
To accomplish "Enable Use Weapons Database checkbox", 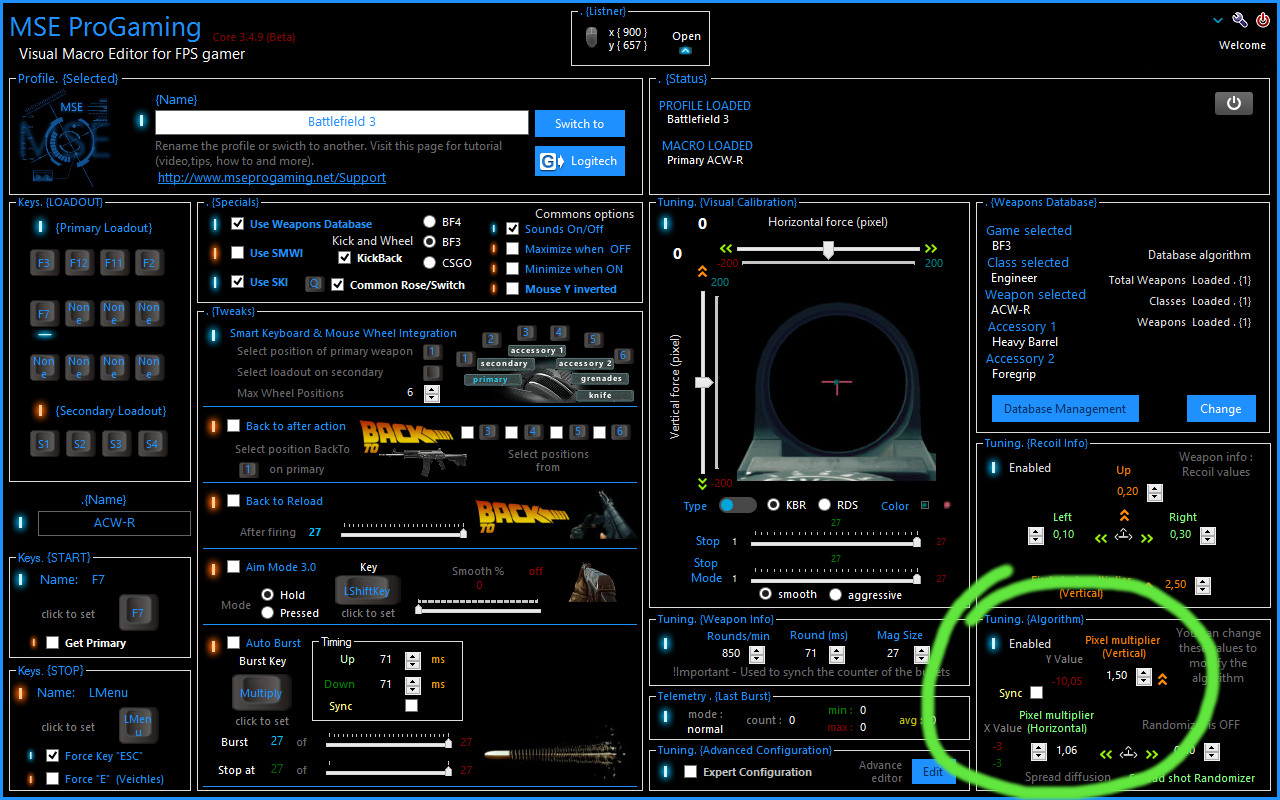I will [238, 224].
